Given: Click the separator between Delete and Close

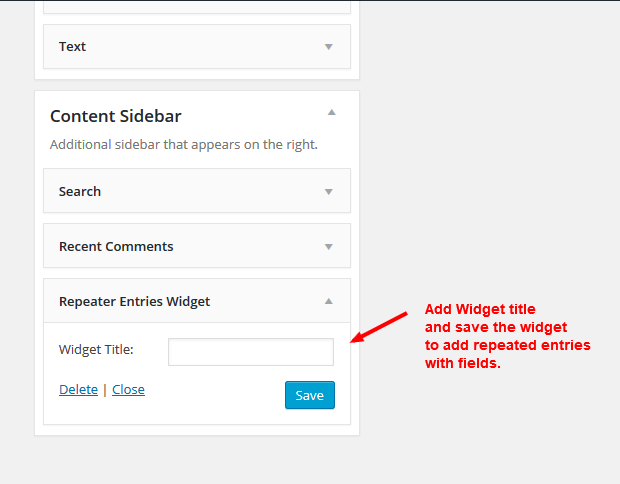Looking at the screenshot, I should (105, 390).
